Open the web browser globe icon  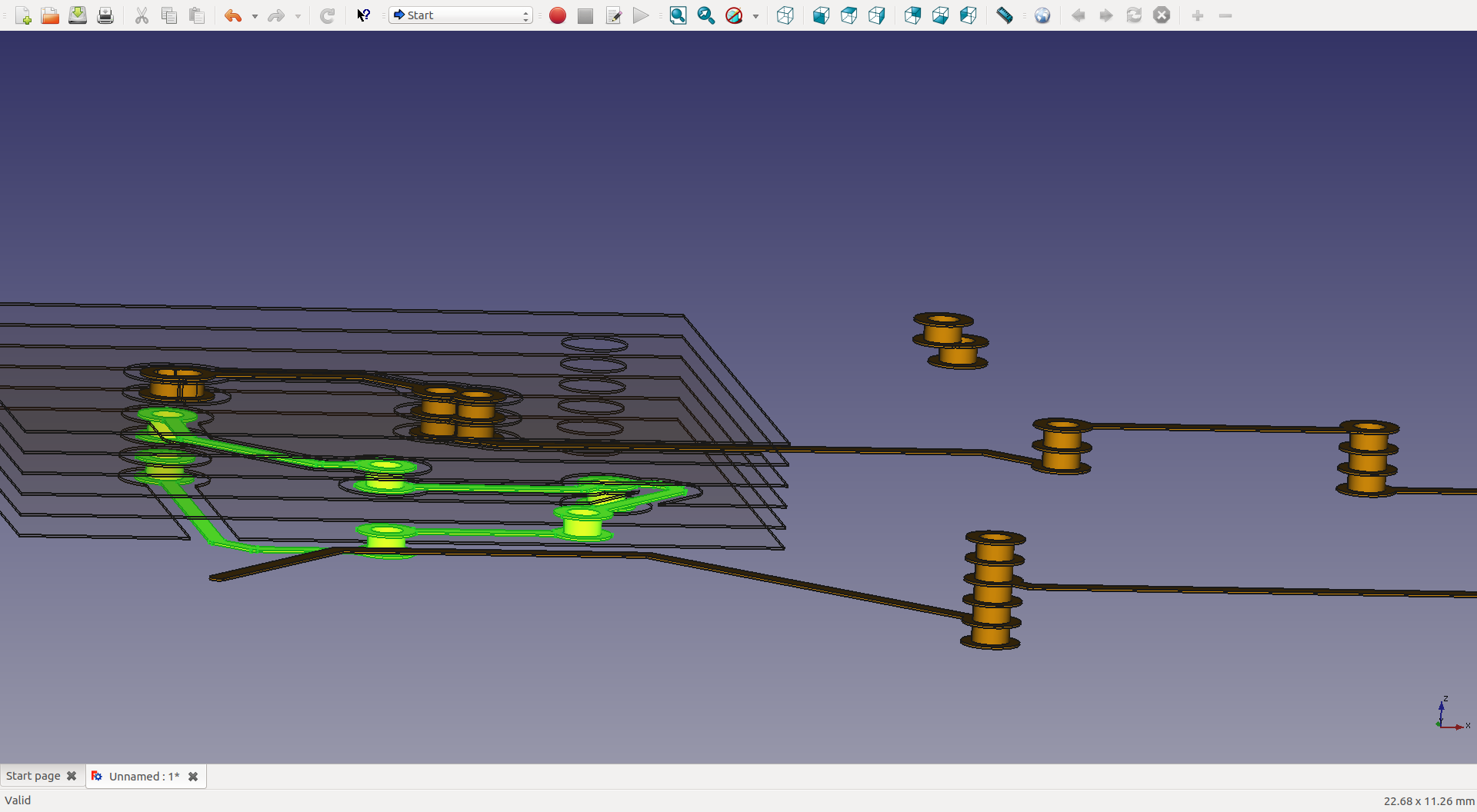coord(1042,15)
